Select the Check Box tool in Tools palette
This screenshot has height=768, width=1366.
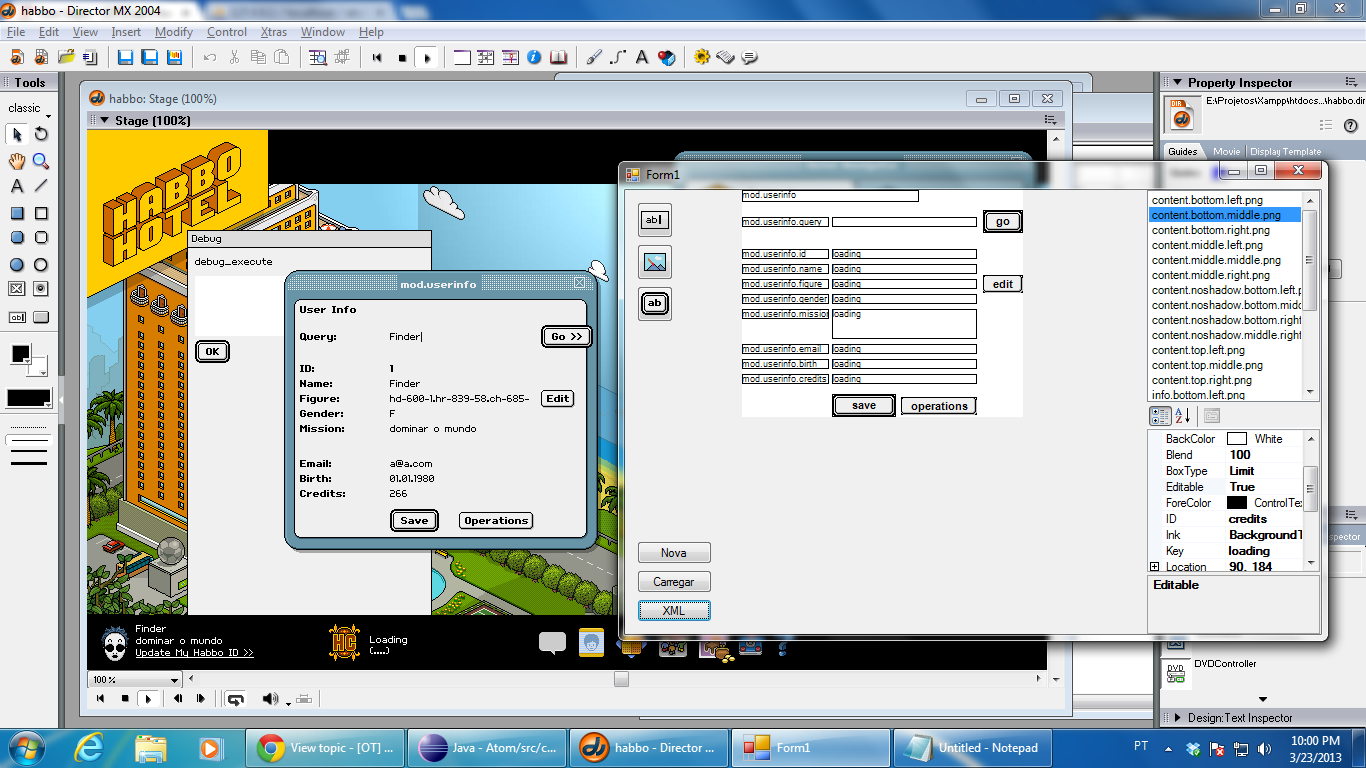17,289
